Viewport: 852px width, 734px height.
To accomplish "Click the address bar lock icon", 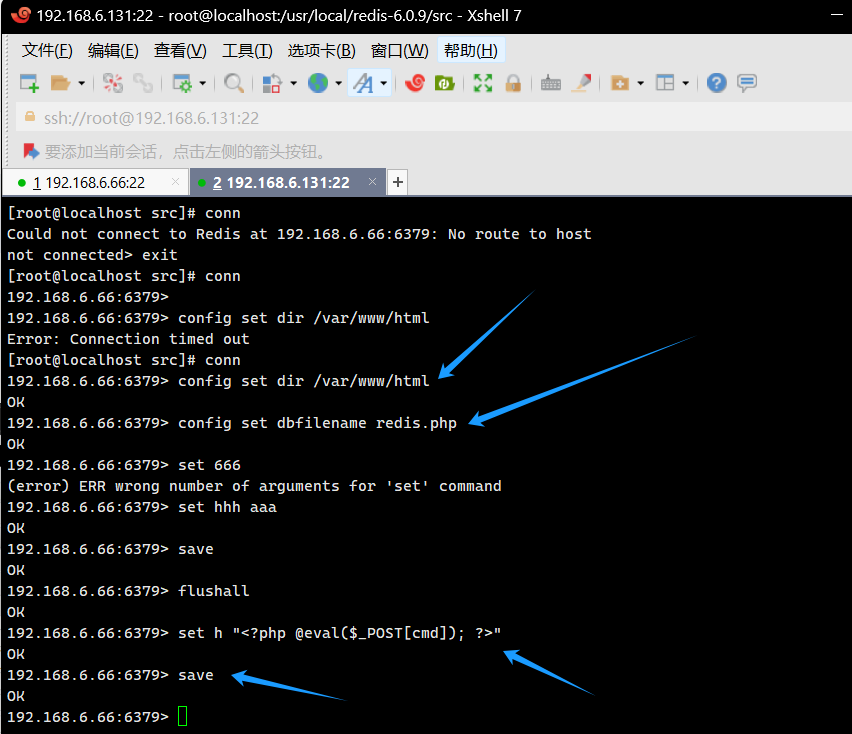I will coord(30,117).
